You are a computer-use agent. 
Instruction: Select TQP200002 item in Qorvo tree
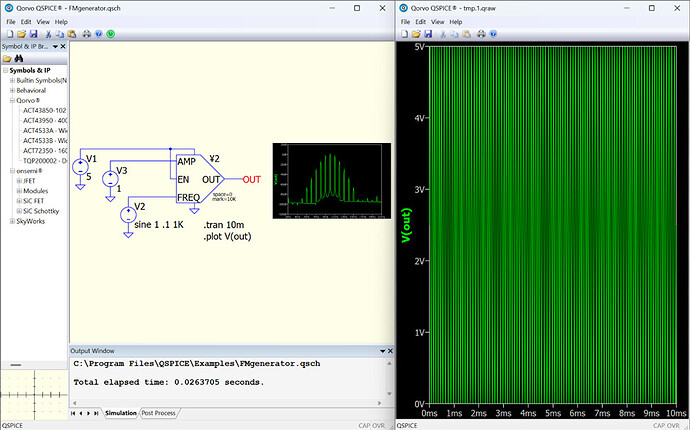coord(45,161)
